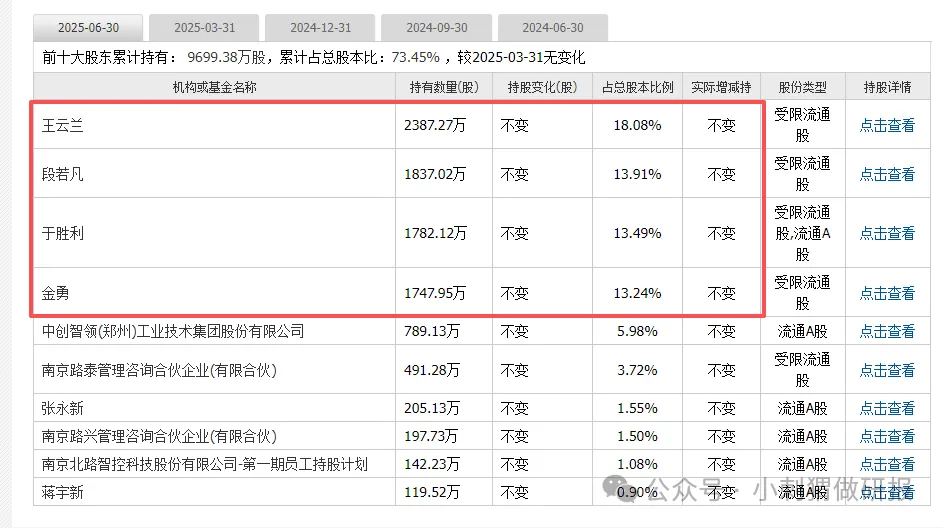Click the 持有数量(股) column header
Screen dimensions: 943x528
[x=443, y=87]
